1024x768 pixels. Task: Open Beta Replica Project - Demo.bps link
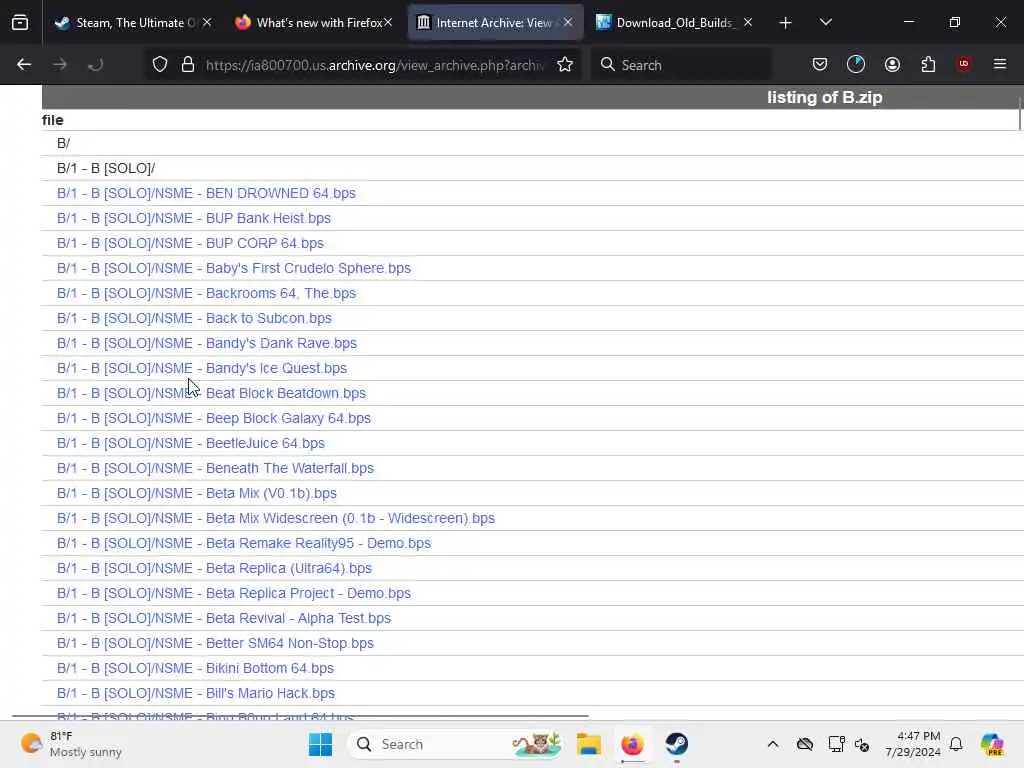(234, 593)
